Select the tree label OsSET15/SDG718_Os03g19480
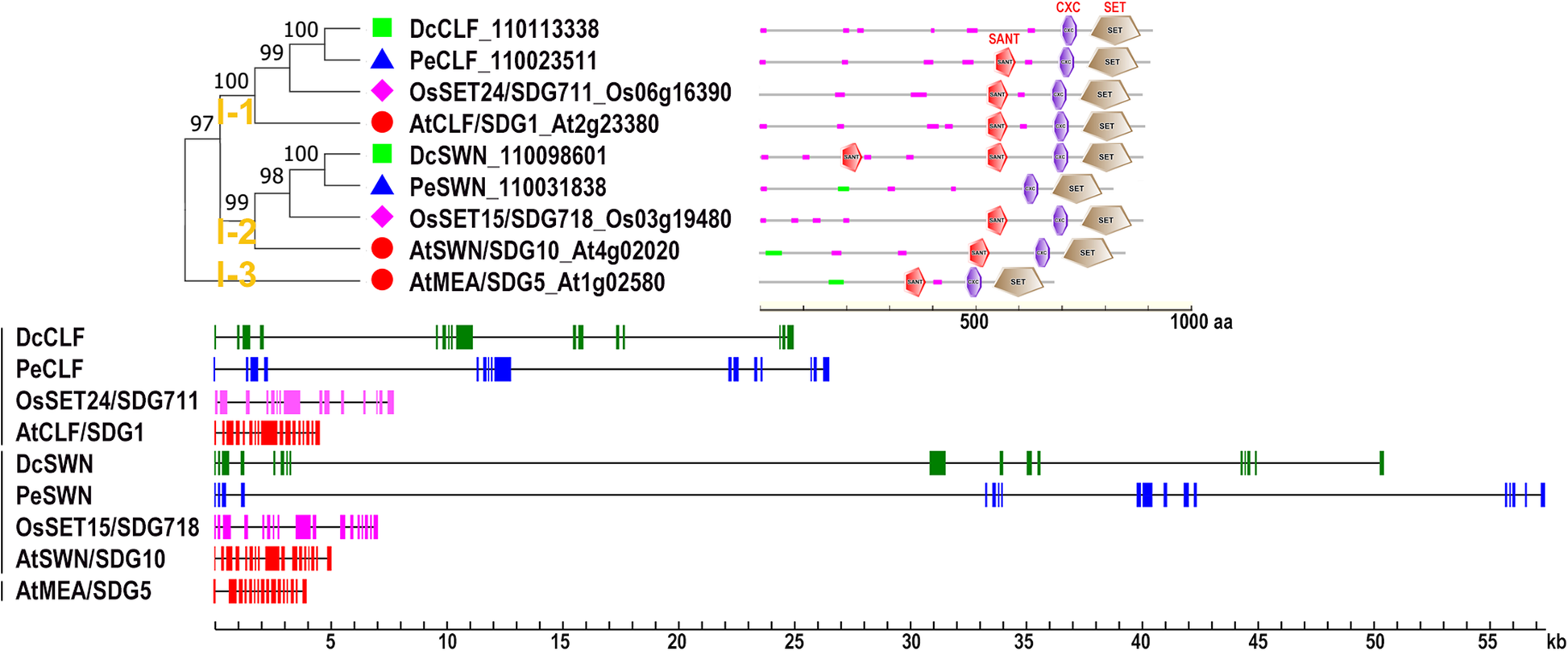This screenshot has width=1568, height=651. pos(570,218)
